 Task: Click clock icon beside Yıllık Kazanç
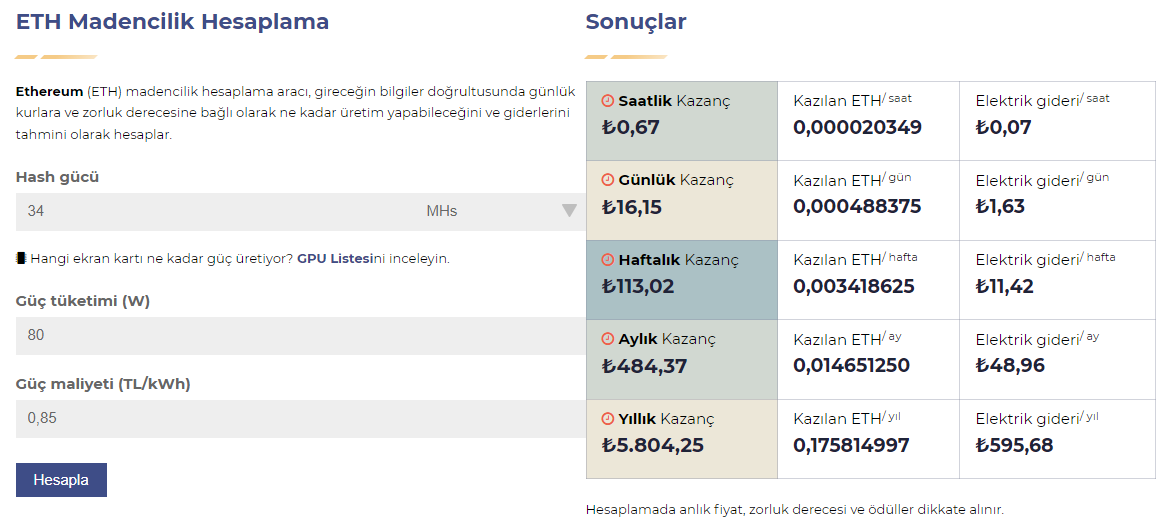point(607,419)
